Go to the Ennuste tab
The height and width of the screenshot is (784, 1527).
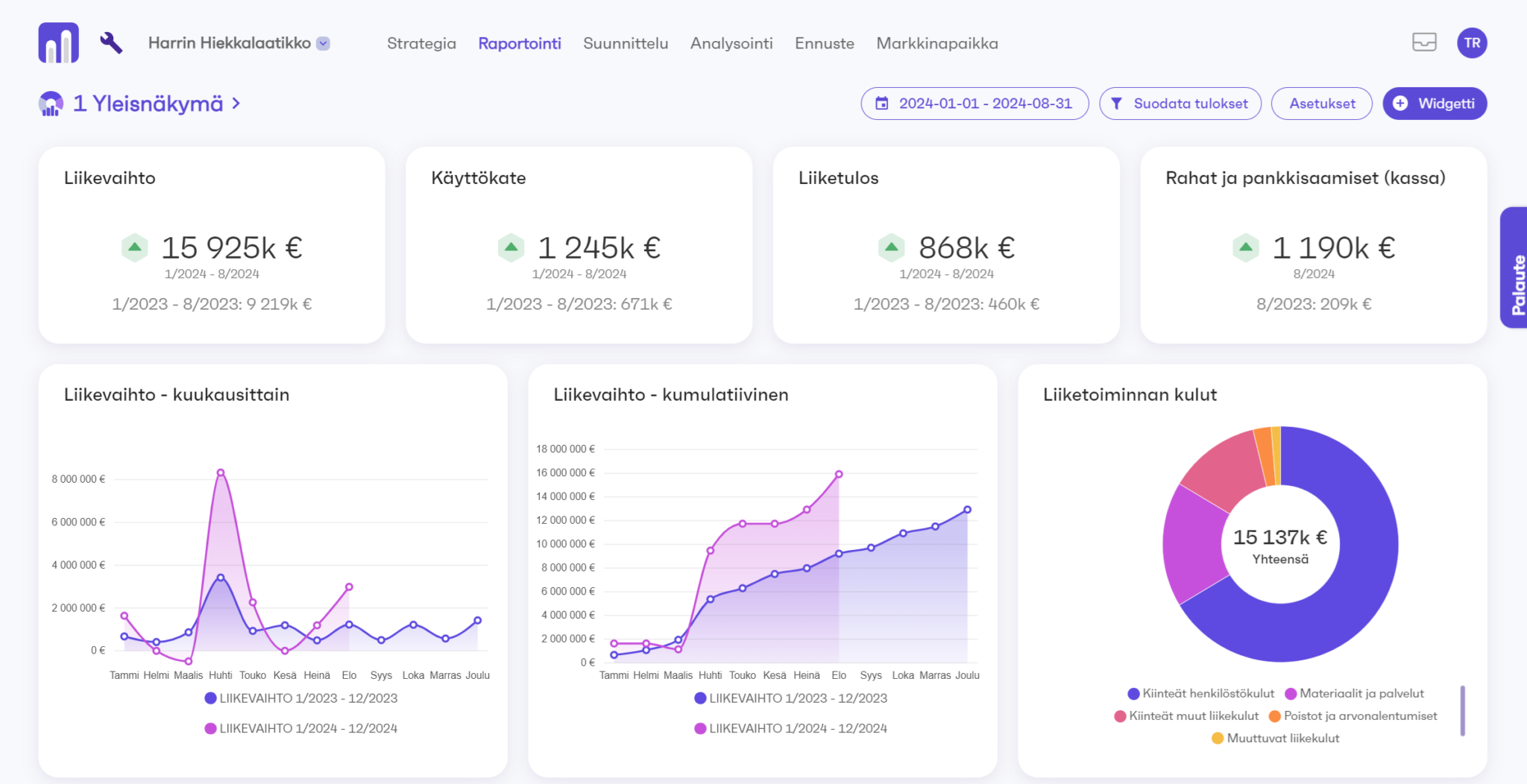tap(824, 44)
